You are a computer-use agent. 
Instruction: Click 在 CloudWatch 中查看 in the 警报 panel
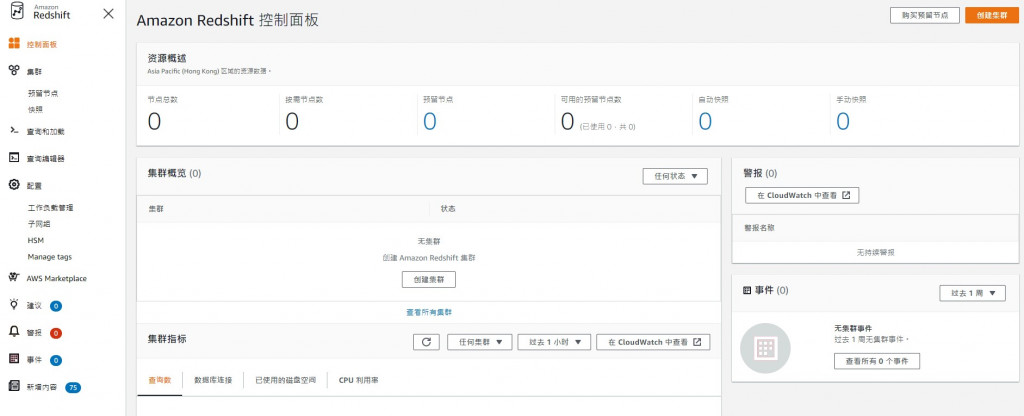click(802, 195)
